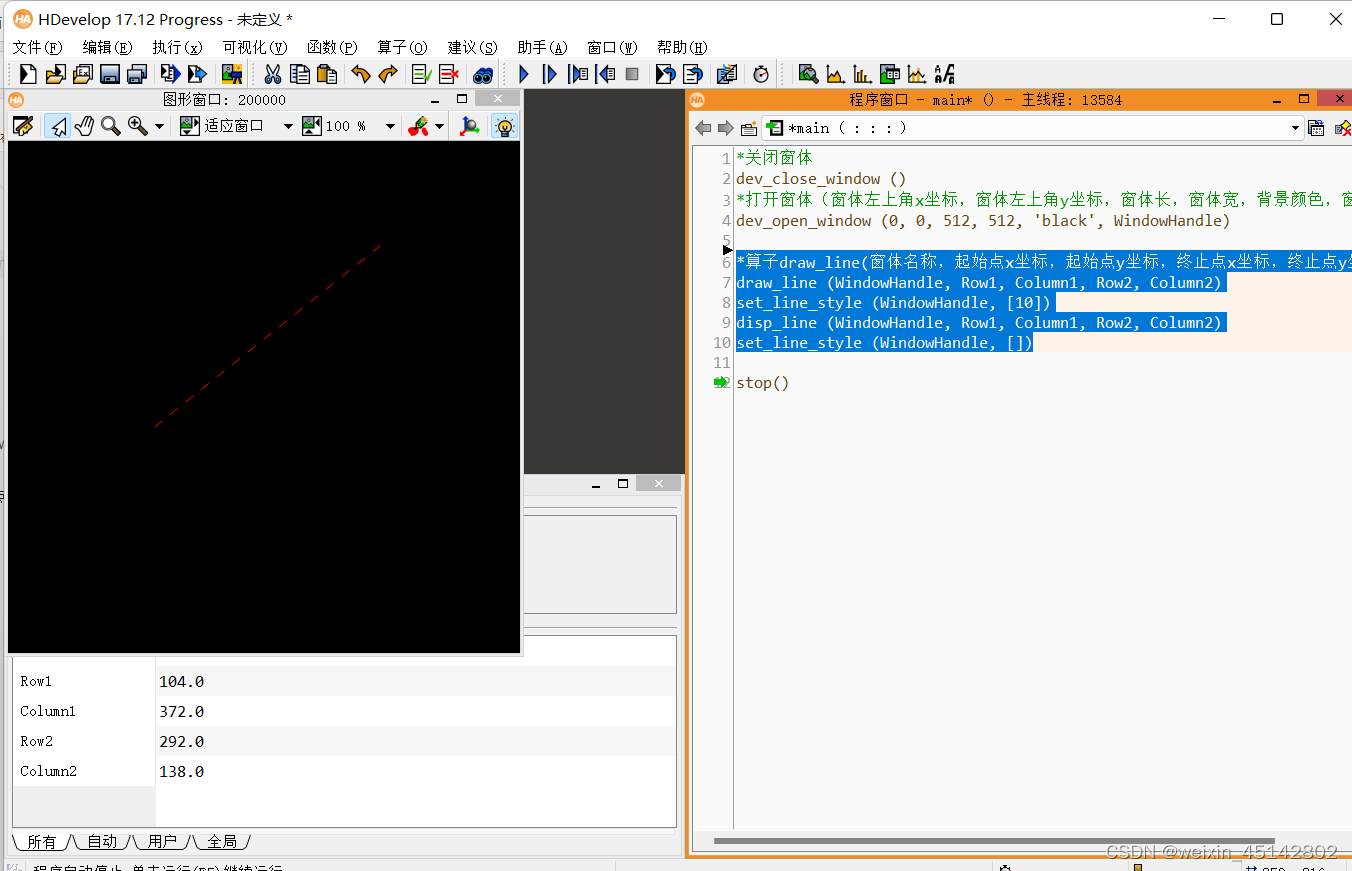
Task: Open the 窗口(W) menu
Action: click(612, 47)
